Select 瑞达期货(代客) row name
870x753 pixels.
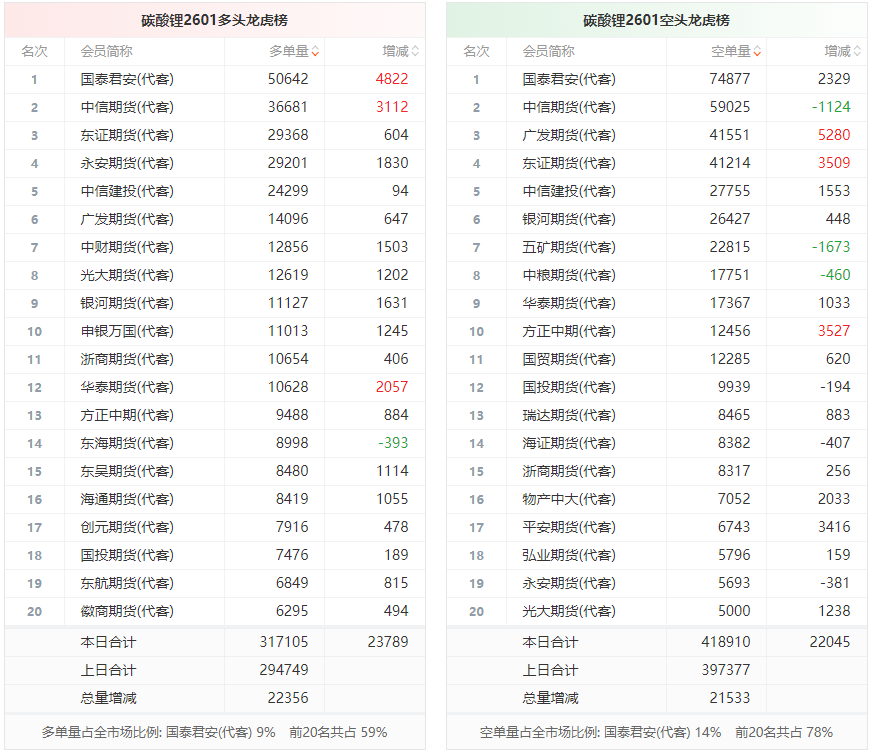(x=569, y=415)
